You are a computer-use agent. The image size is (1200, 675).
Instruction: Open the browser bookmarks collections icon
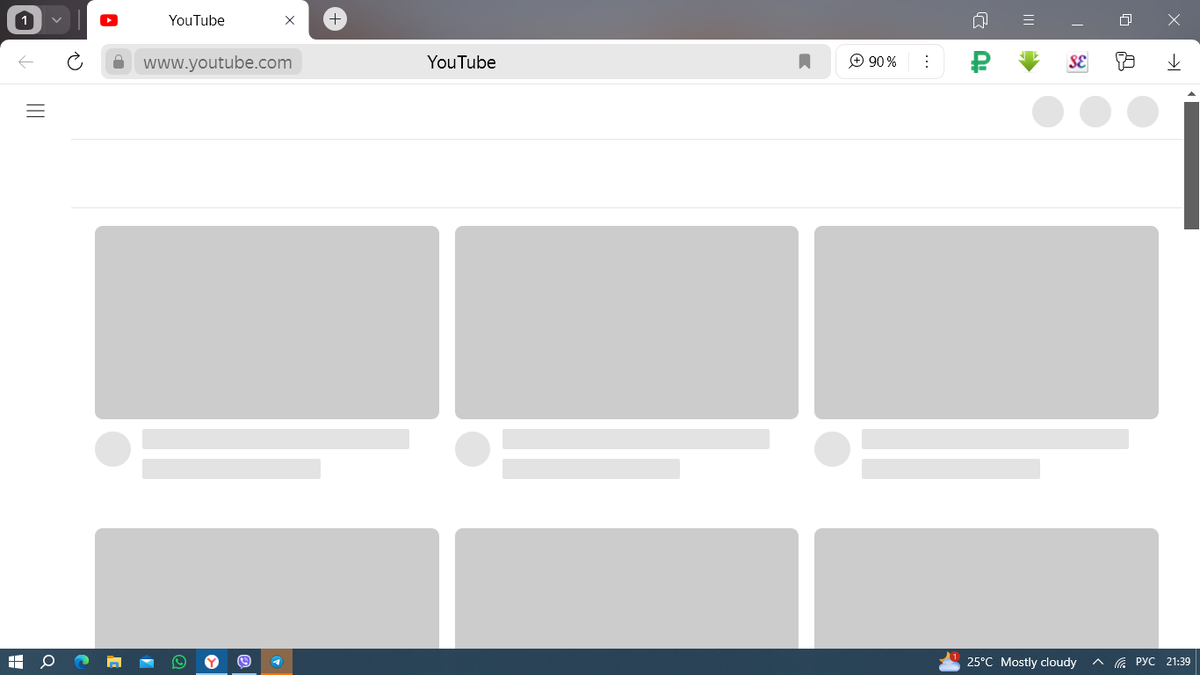980,20
